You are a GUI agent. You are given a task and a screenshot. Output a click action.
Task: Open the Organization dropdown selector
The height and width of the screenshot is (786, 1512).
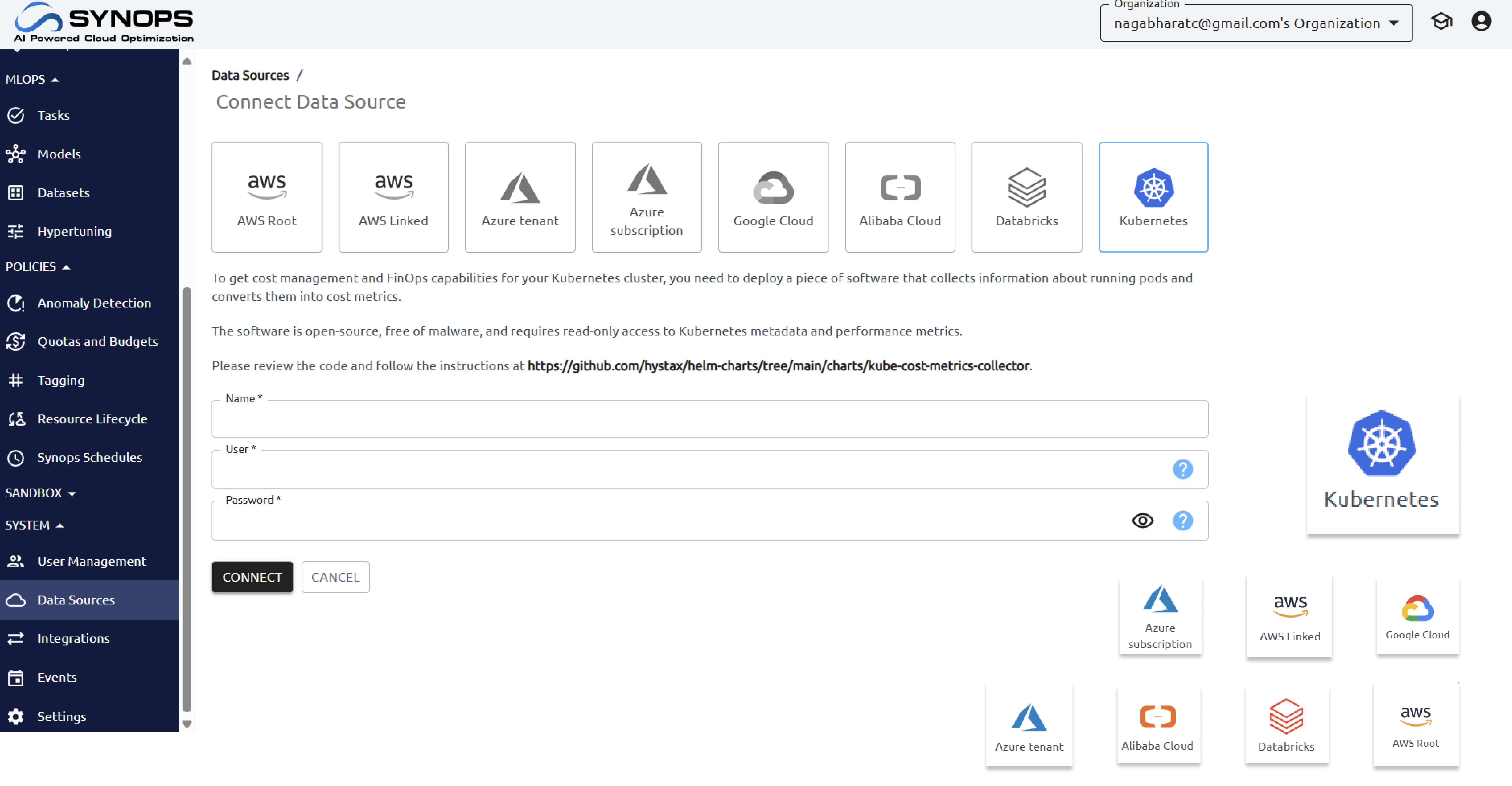pyautogui.click(x=1256, y=23)
